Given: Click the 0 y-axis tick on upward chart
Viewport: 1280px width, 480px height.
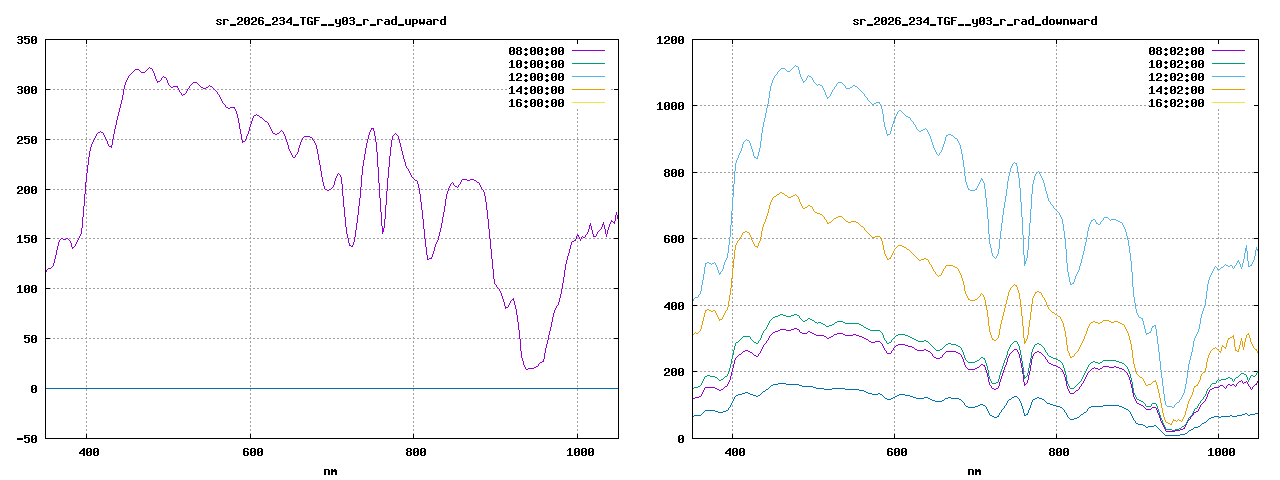Looking at the screenshot, I should tap(34, 388).
